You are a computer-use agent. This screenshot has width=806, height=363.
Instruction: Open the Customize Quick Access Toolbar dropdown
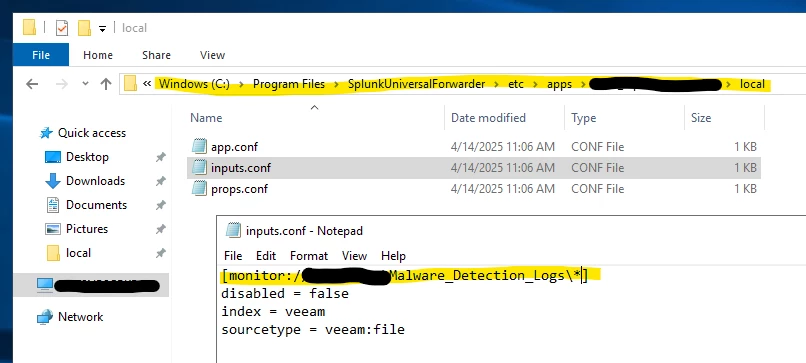click(x=102, y=29)
